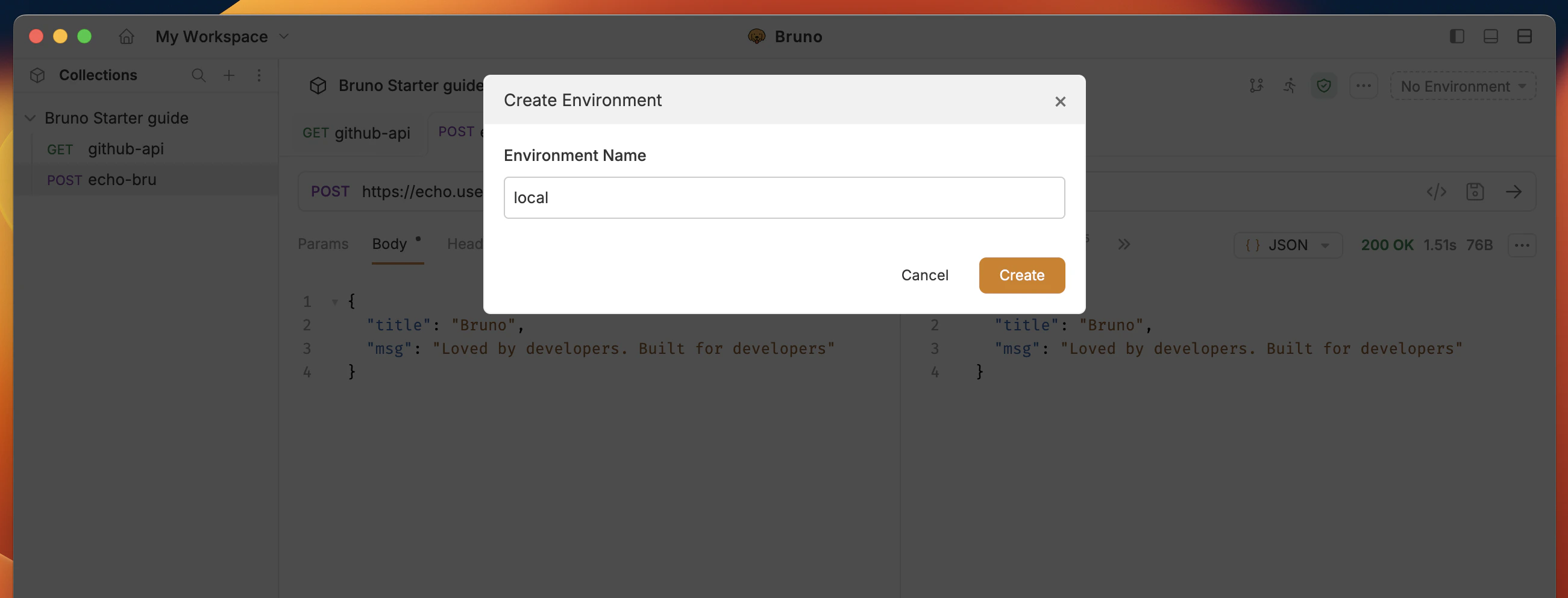
Task: Send the request using the arrow icon
Action: click(x=1515, y=192)
